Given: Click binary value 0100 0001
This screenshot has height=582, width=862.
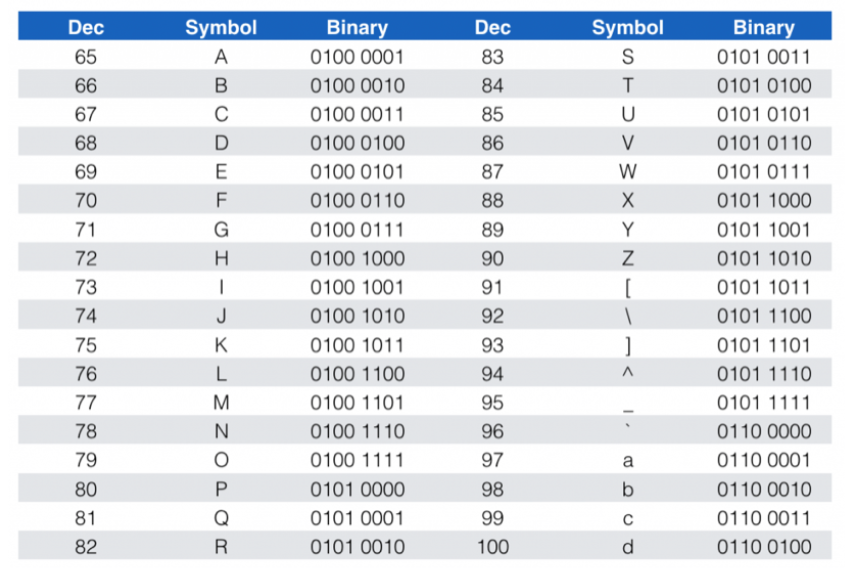Looking at the screenshot, I should [x=357, y=57].
